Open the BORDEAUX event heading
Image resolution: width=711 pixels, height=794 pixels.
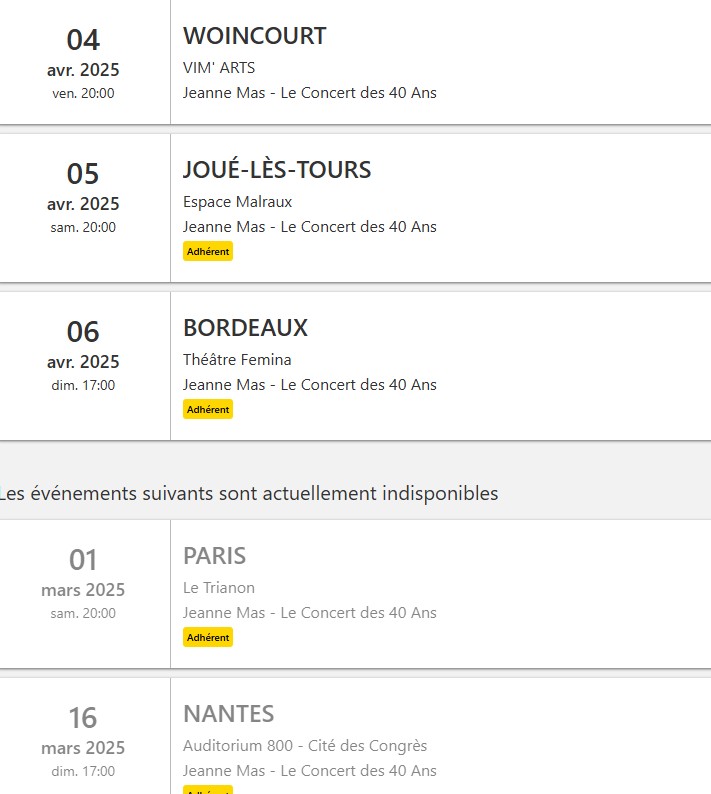click(x=245, y=328)
